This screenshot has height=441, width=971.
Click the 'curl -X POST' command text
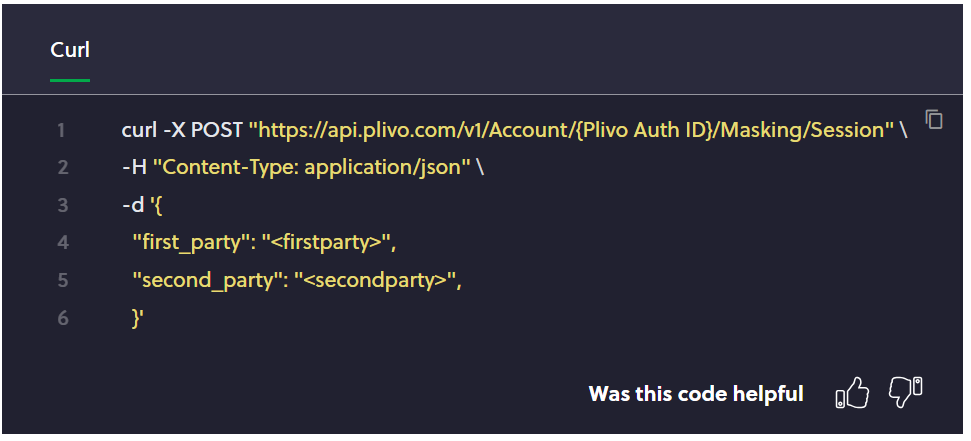(183, 130)
